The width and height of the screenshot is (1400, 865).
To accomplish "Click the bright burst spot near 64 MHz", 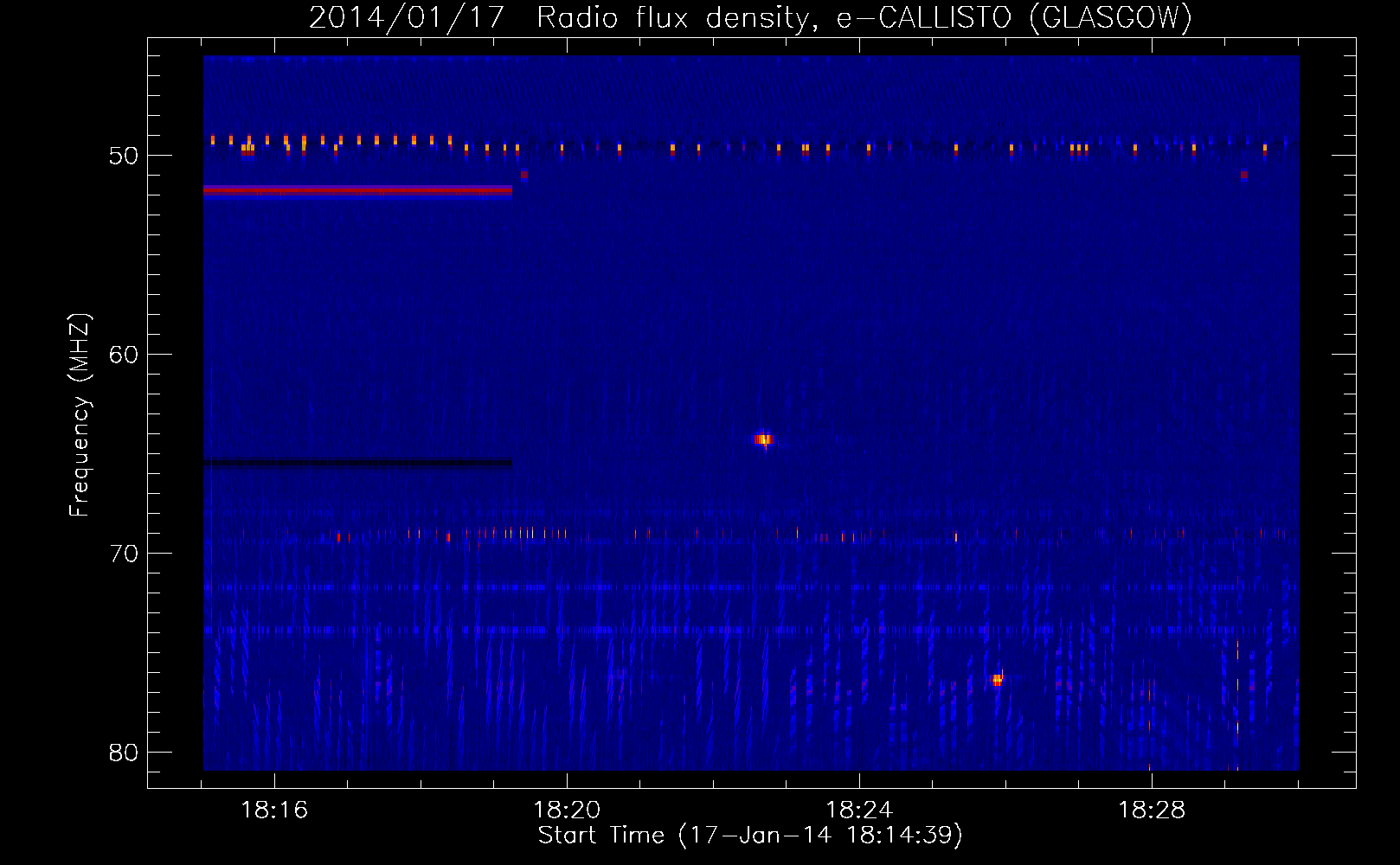I will pos(763,439).
